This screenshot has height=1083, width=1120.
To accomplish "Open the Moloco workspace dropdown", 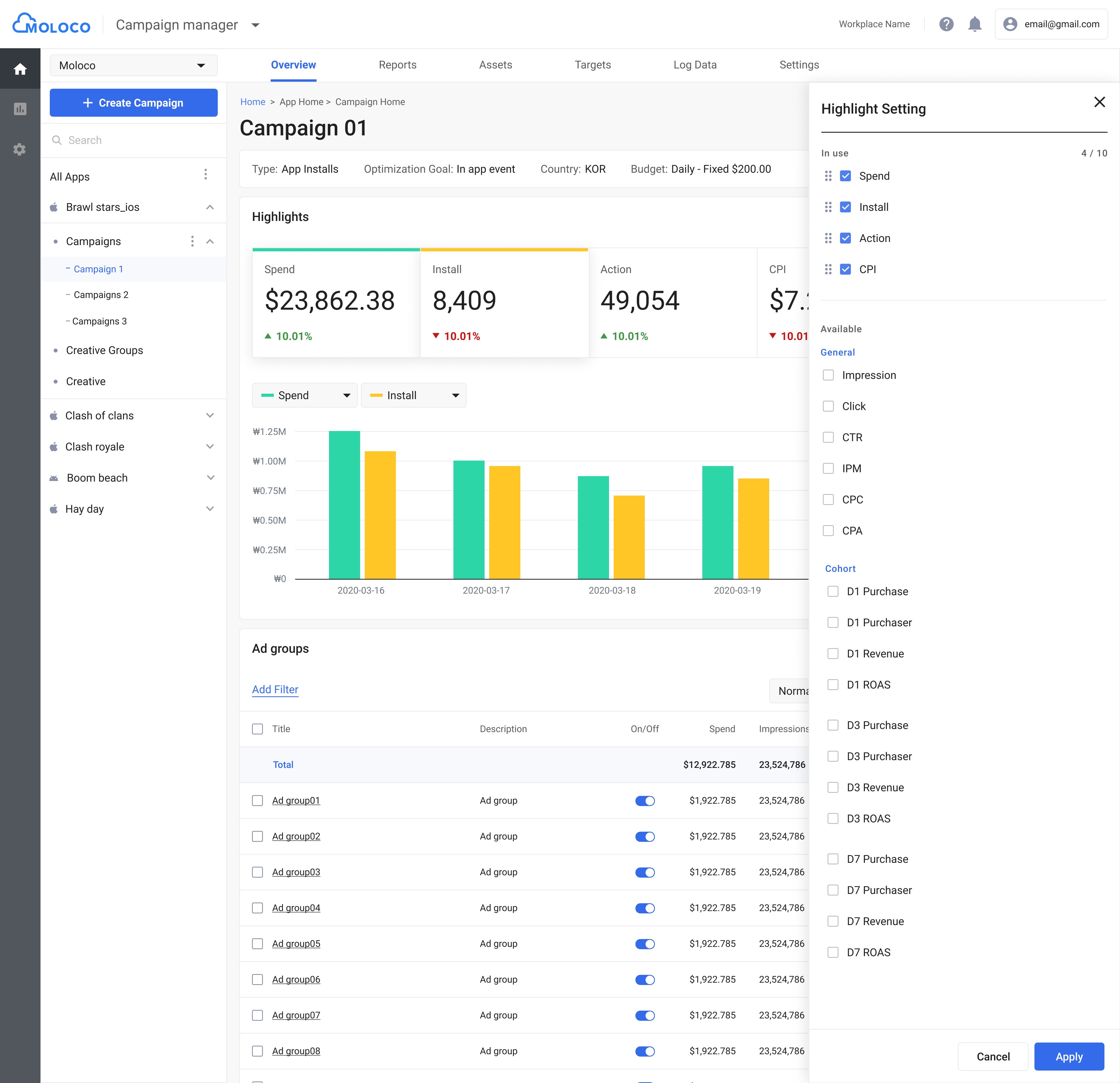I will point(133,65).
